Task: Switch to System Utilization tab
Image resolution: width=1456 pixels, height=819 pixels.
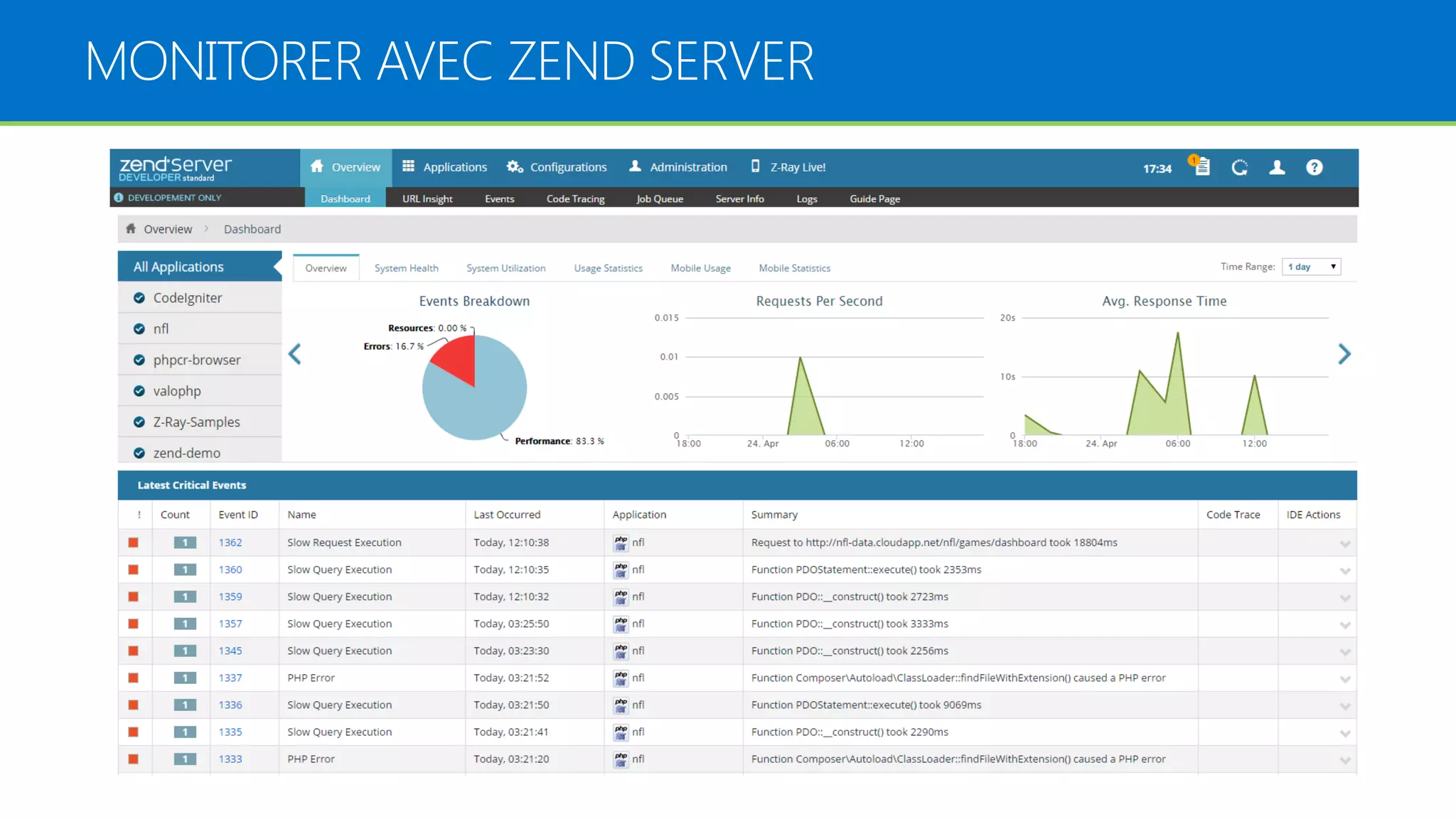Action: pyautogui.click(x=506, y=268)
